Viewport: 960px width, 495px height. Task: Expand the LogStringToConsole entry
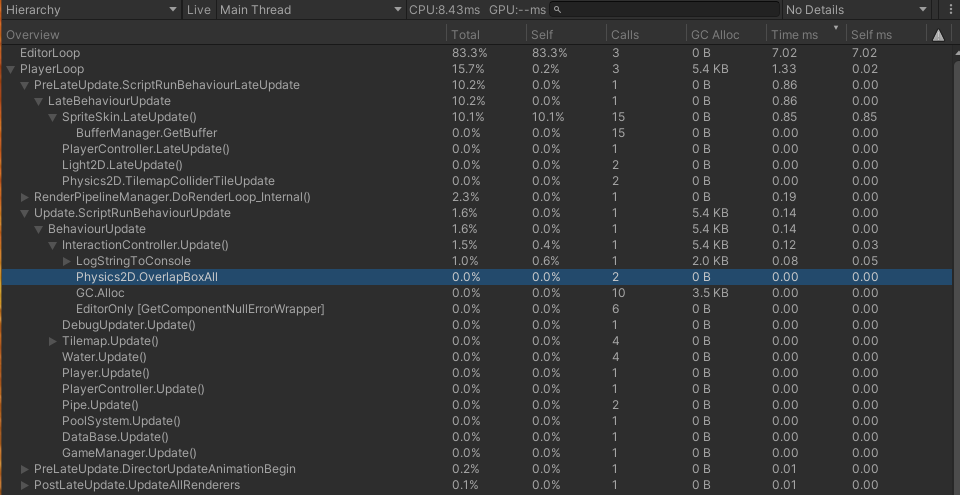[67, 261]
